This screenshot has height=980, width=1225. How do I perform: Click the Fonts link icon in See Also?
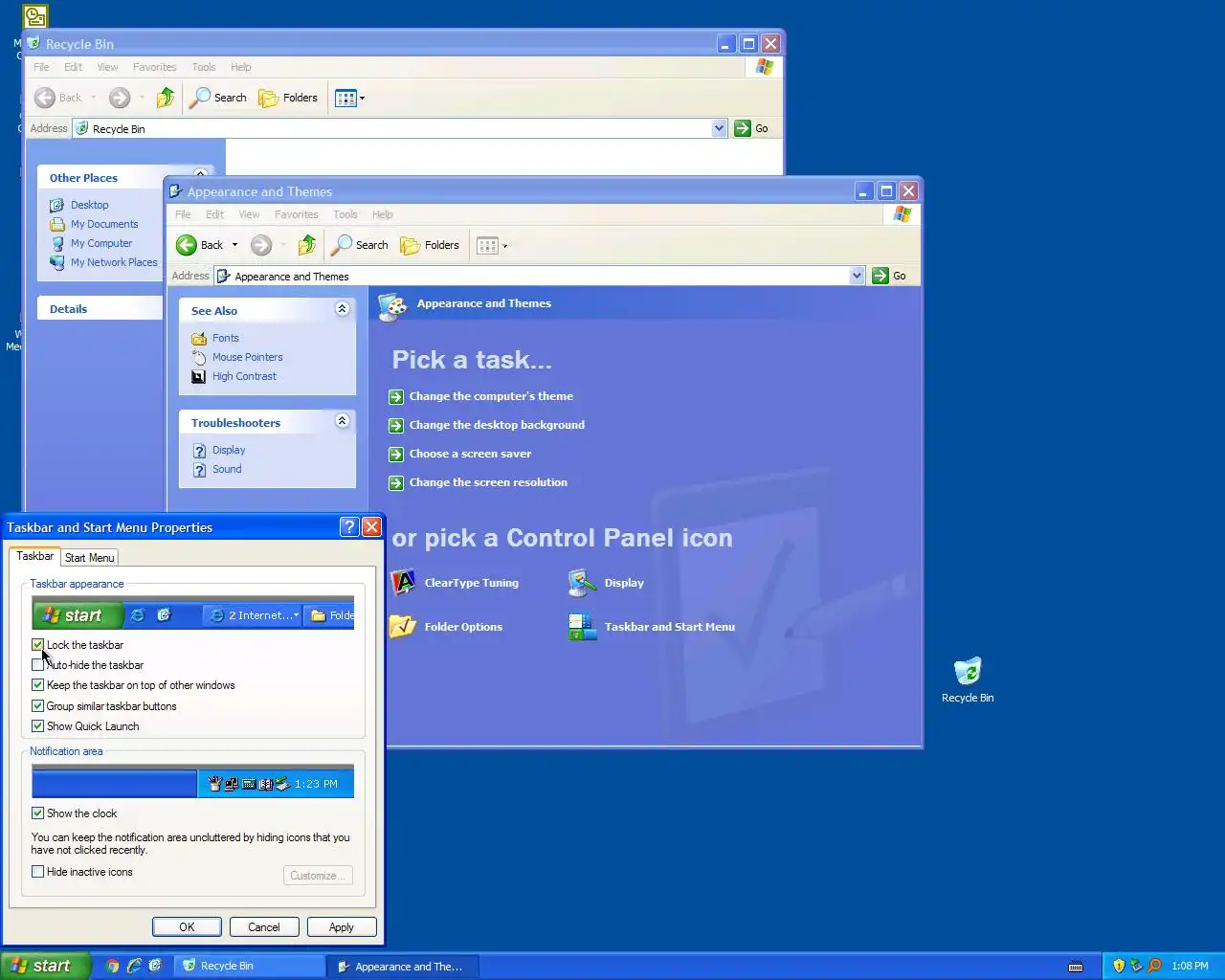[x=199, y=338]
